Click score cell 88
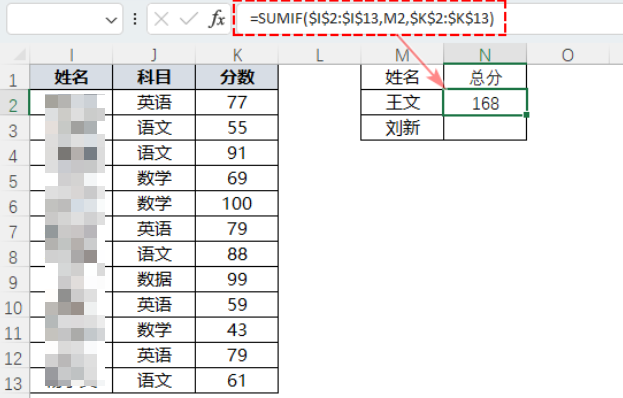 pos(237,254)
